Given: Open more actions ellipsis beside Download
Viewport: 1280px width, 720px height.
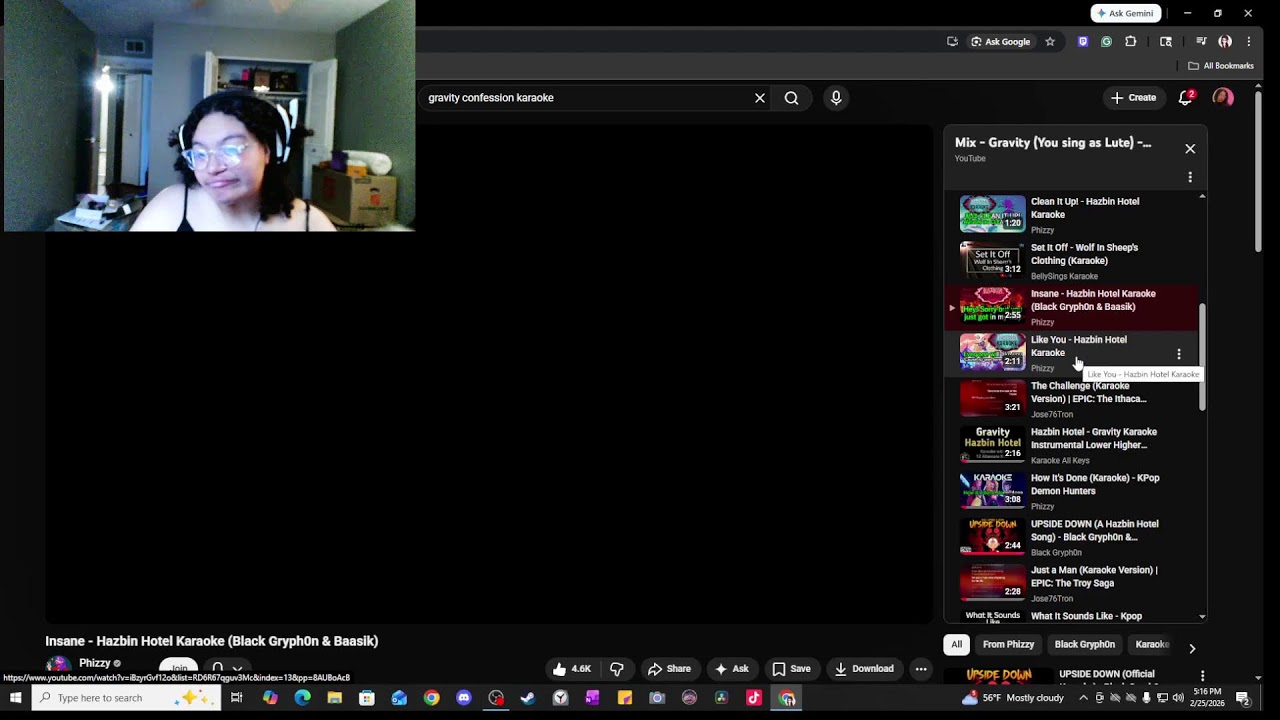Looking at the screenshot, I should tap(921, 669).
